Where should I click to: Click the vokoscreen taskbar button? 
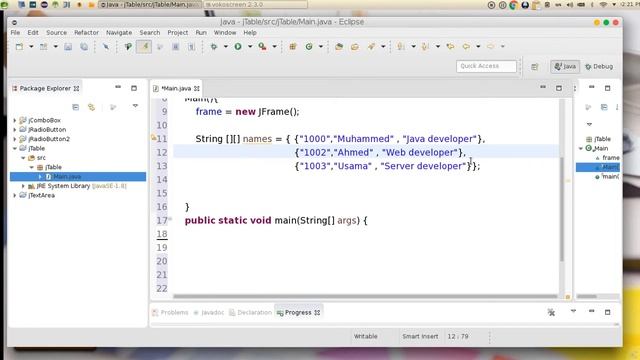[x=255, y=4]
